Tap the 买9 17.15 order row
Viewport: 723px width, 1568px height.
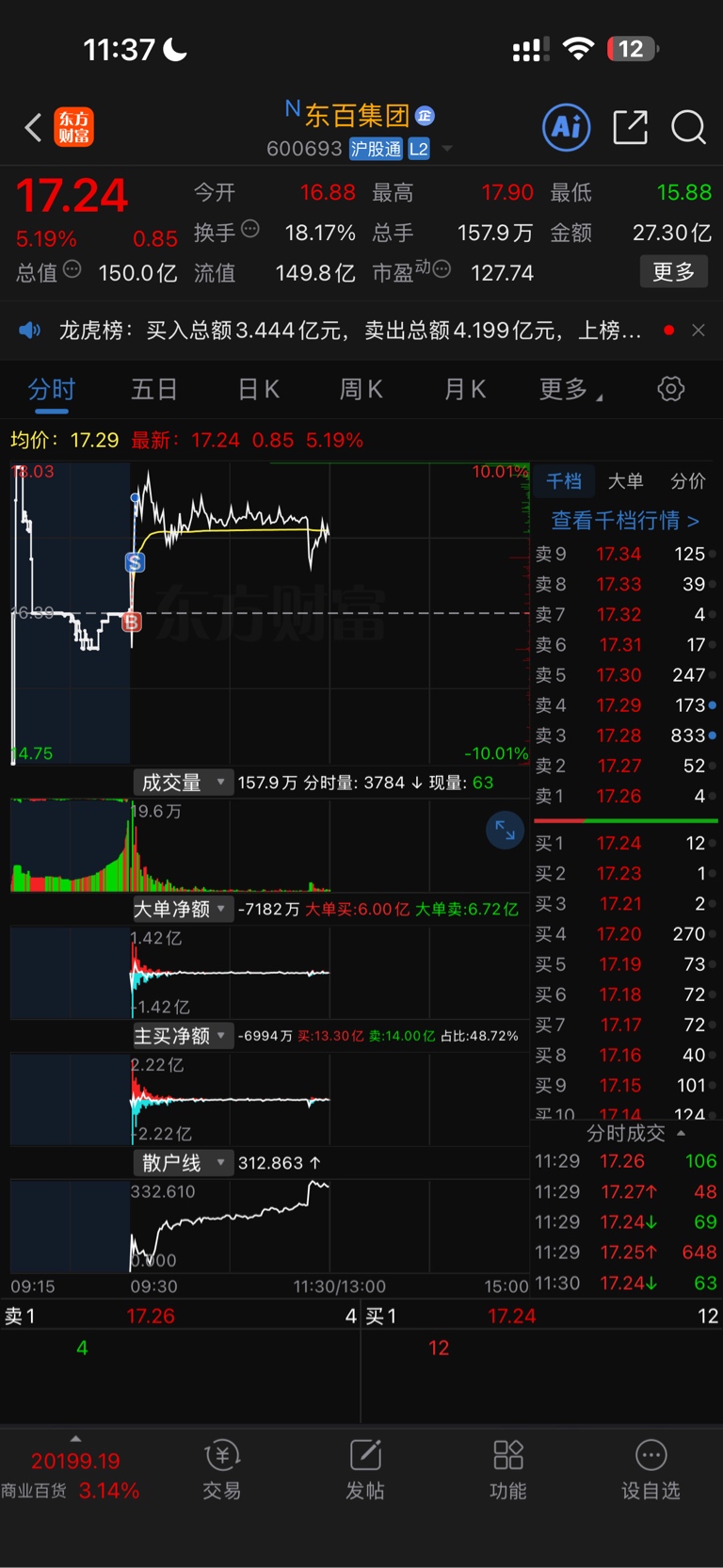point(625,1086)
